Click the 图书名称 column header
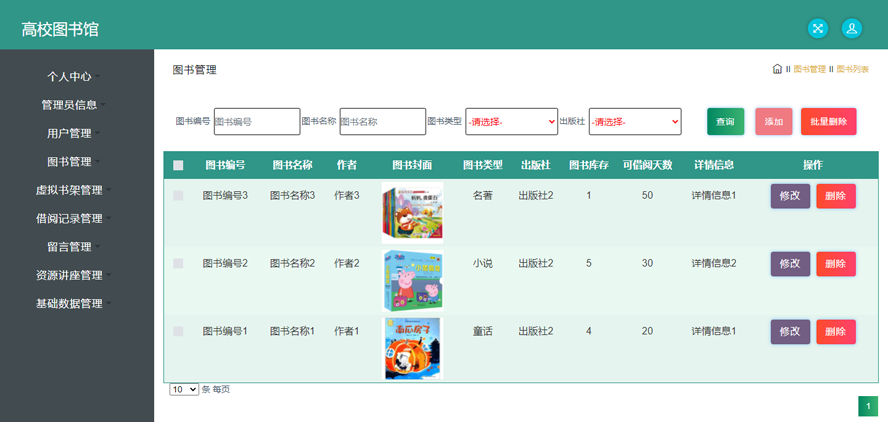The width and height of the screenshot is (888, 422). pos(292,165)
